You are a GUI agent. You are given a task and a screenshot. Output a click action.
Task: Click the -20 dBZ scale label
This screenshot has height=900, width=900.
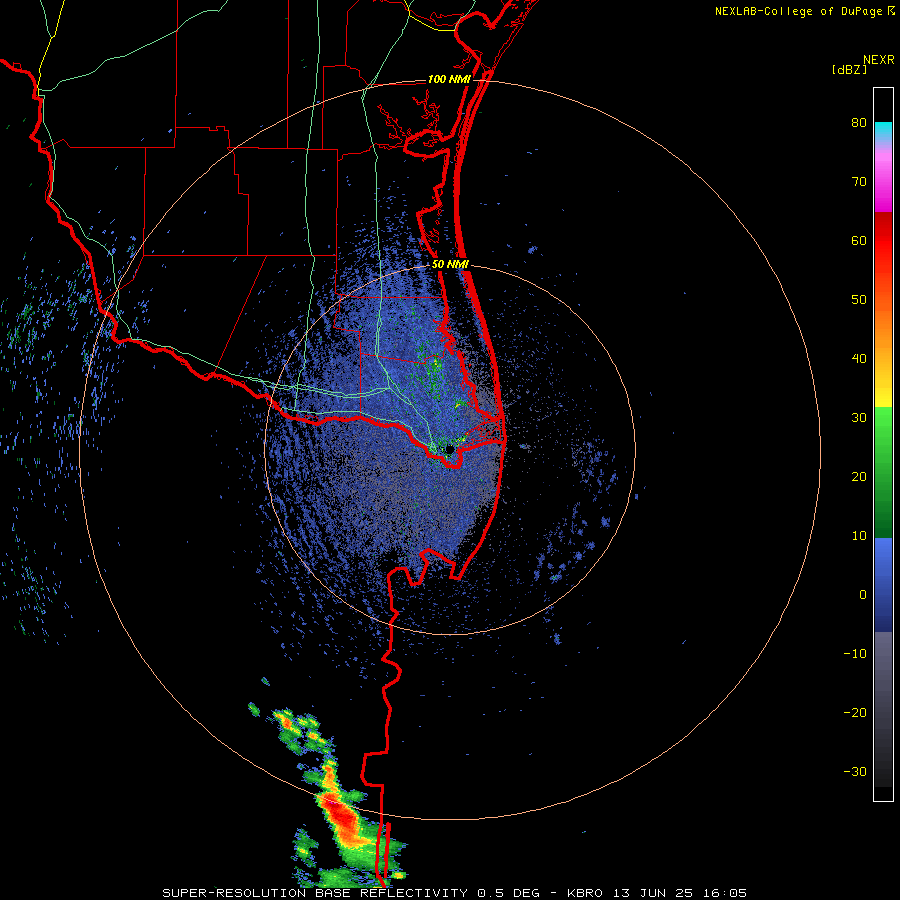tap(855, 713)
